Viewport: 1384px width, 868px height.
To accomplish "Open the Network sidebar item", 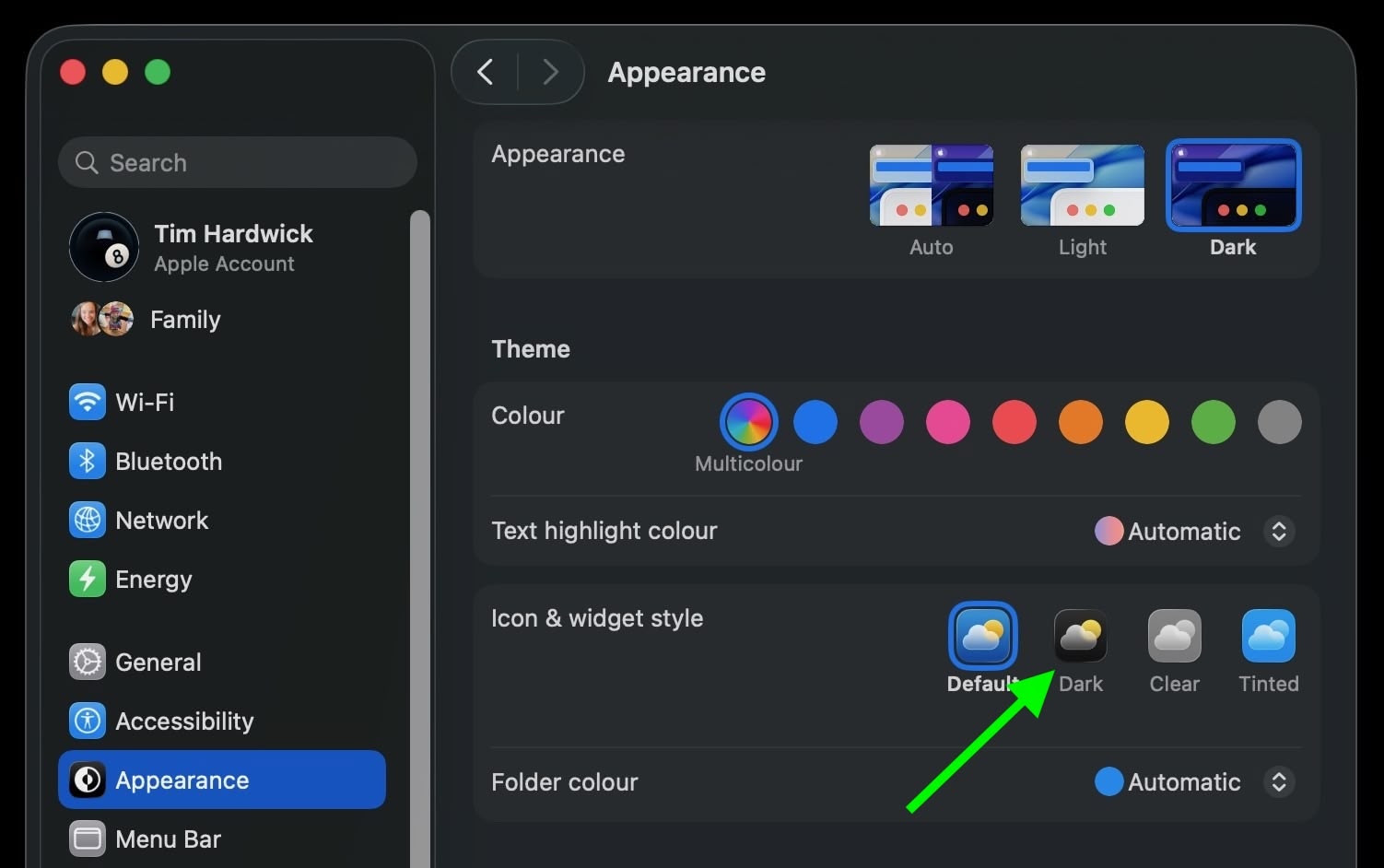I will [222, 520].
